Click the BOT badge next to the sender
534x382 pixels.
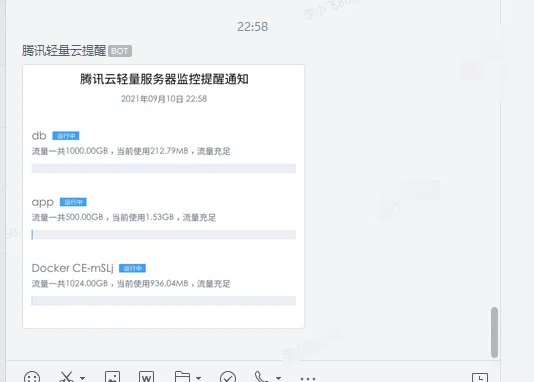[x=120, y=51]
